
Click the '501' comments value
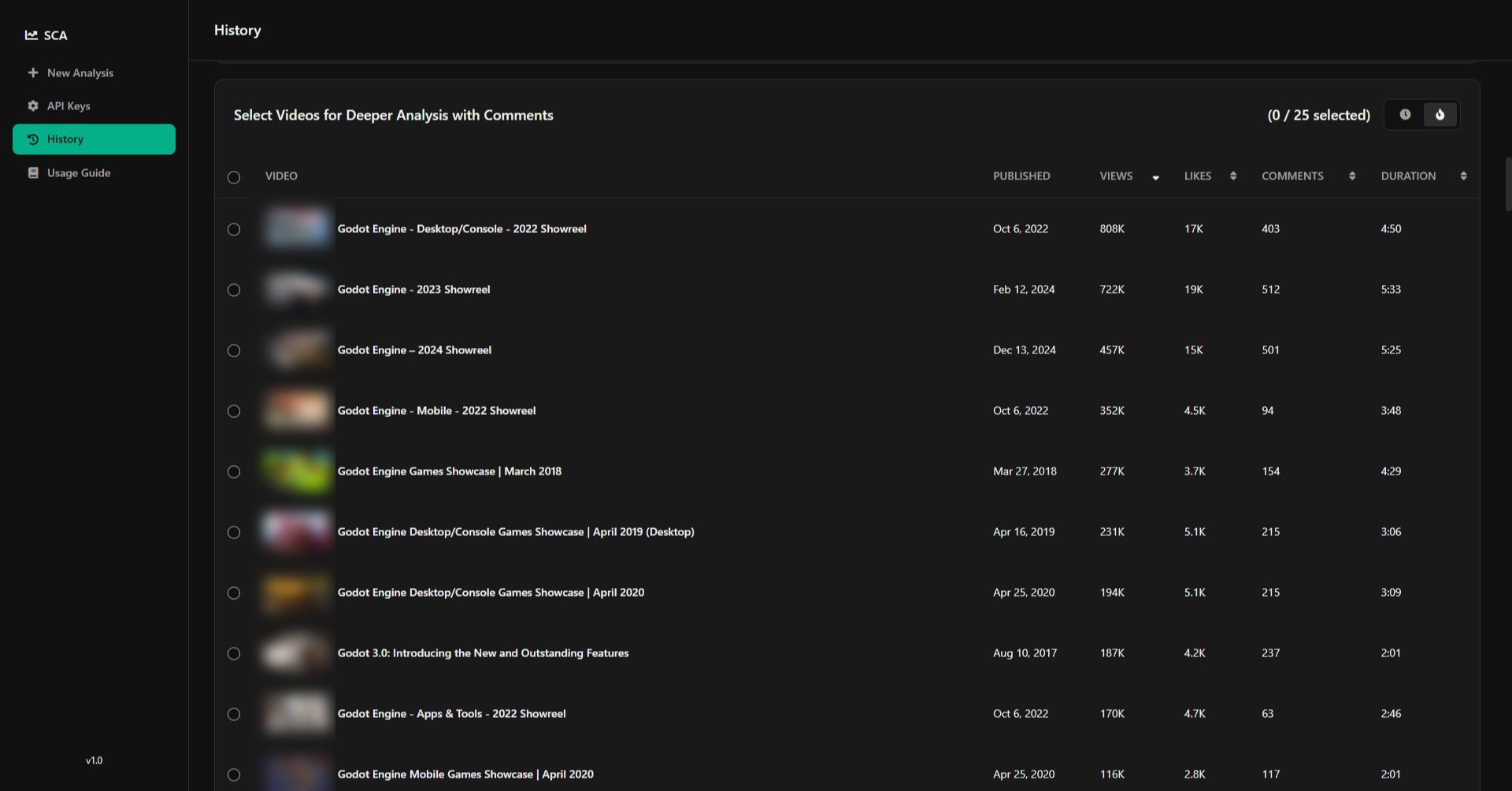[1270, 350]
